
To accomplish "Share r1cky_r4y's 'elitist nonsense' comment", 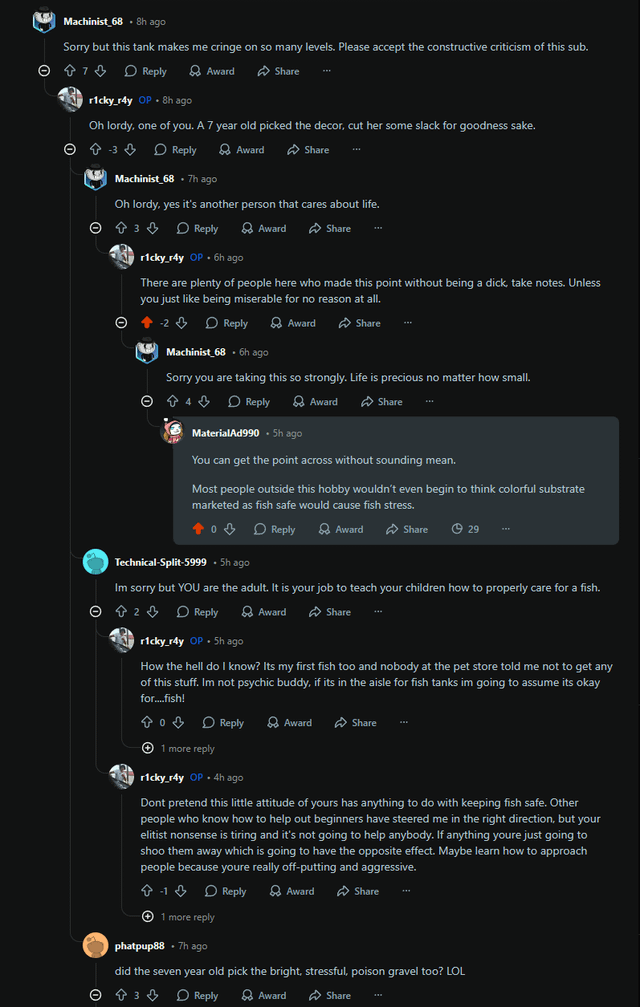I will 357,891.
